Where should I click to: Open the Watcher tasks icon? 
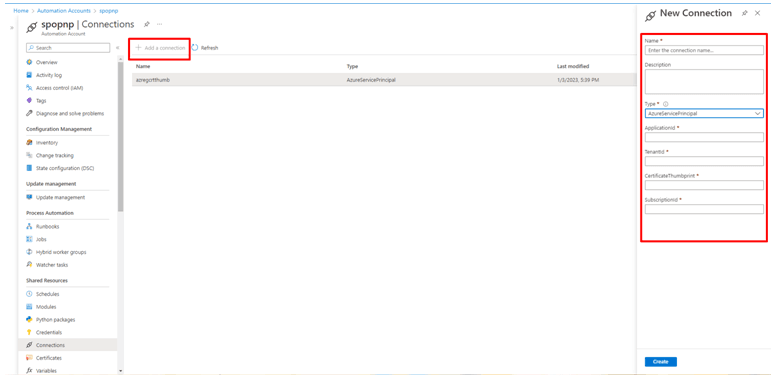[x=29, y=265]
